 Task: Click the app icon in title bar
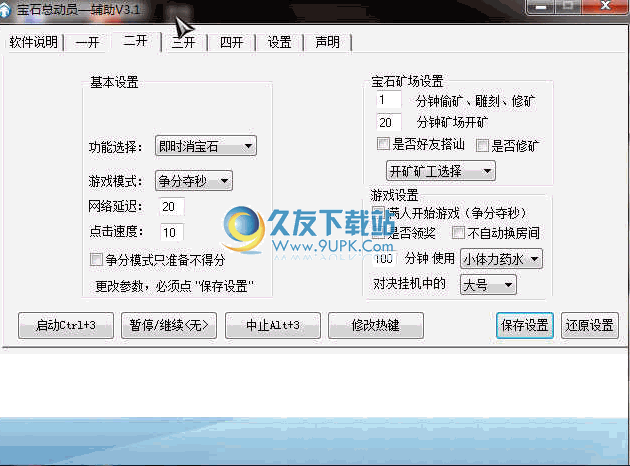click(4, 10)
